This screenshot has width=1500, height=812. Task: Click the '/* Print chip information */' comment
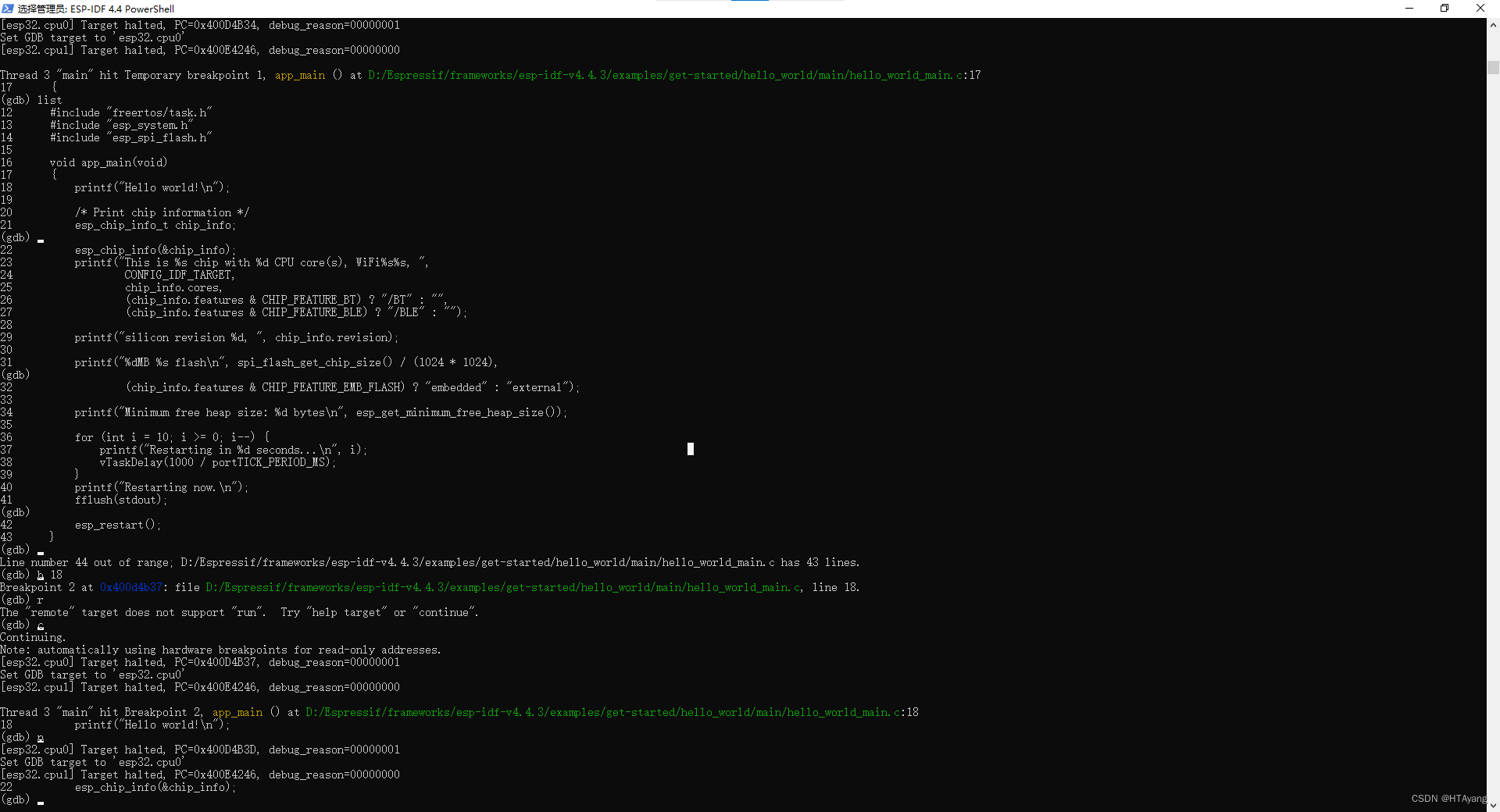162,212
